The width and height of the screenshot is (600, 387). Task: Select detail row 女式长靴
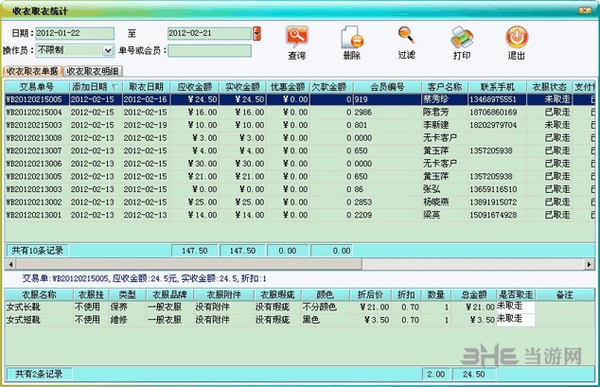tap(300, 307)
